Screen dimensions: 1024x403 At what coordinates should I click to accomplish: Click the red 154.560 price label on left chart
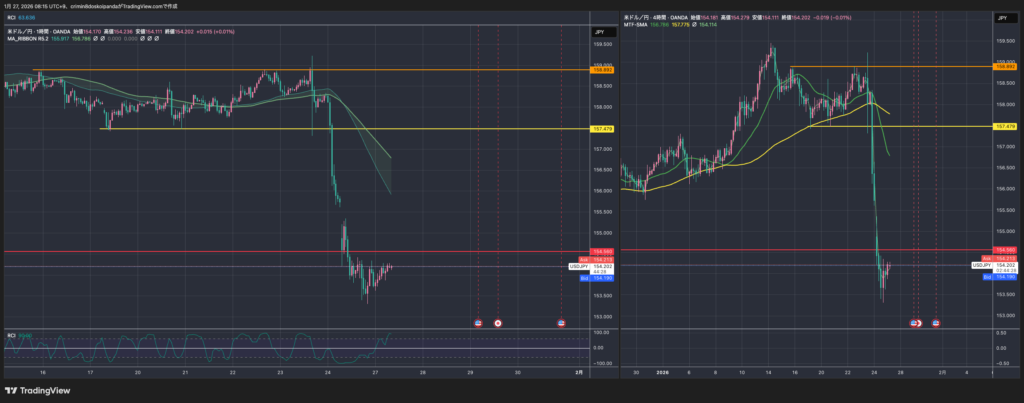coord(602,251)
